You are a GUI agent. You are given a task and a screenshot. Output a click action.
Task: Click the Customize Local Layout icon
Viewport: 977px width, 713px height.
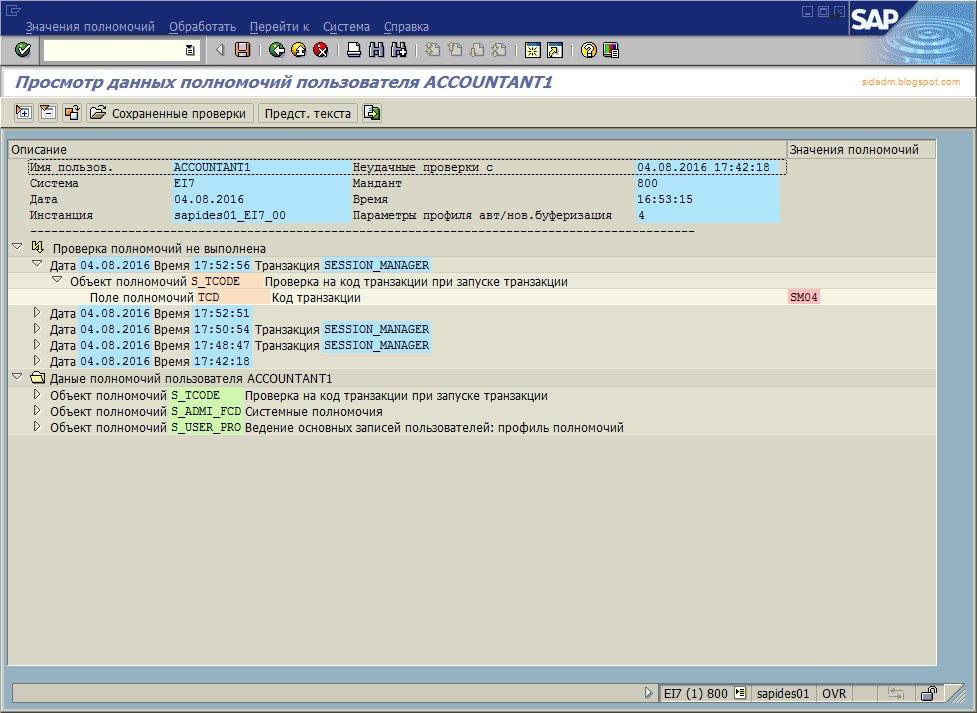tap(611, 50)
